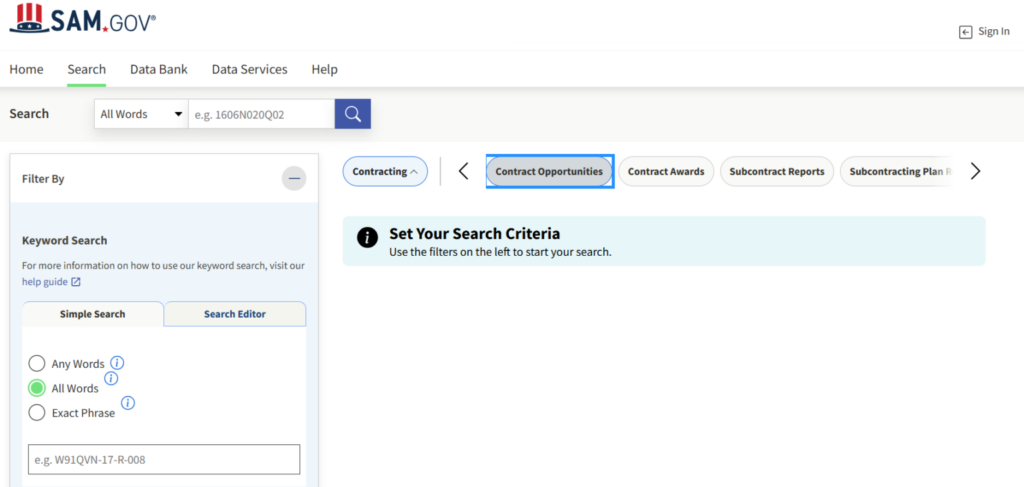1024x487 pixels.
Task: Click the SAM.GOV logo
Action: pyautogui.click(x=83, y=19)
